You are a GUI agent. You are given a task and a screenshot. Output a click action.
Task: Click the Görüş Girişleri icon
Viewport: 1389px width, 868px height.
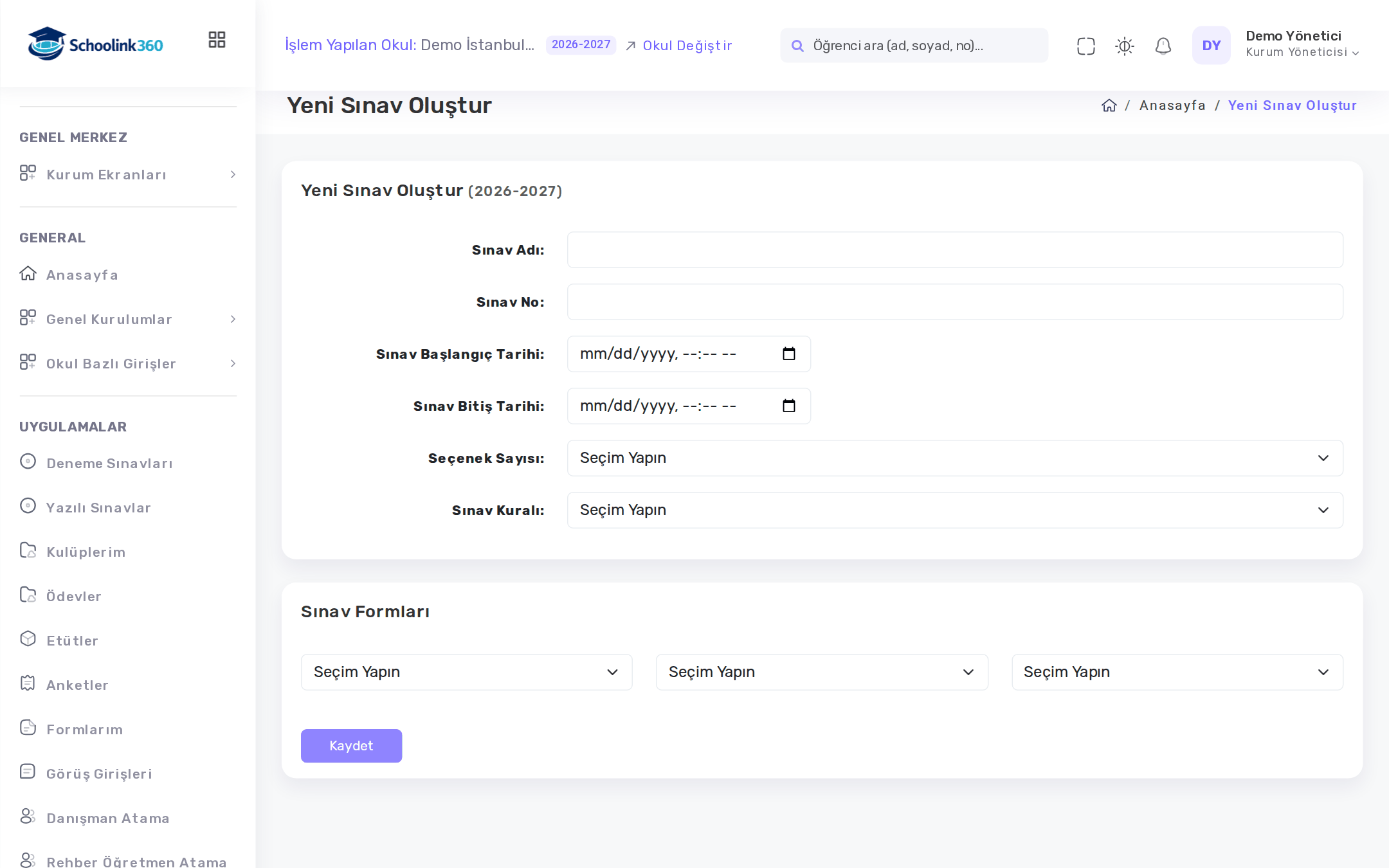(x=28, y=772)
